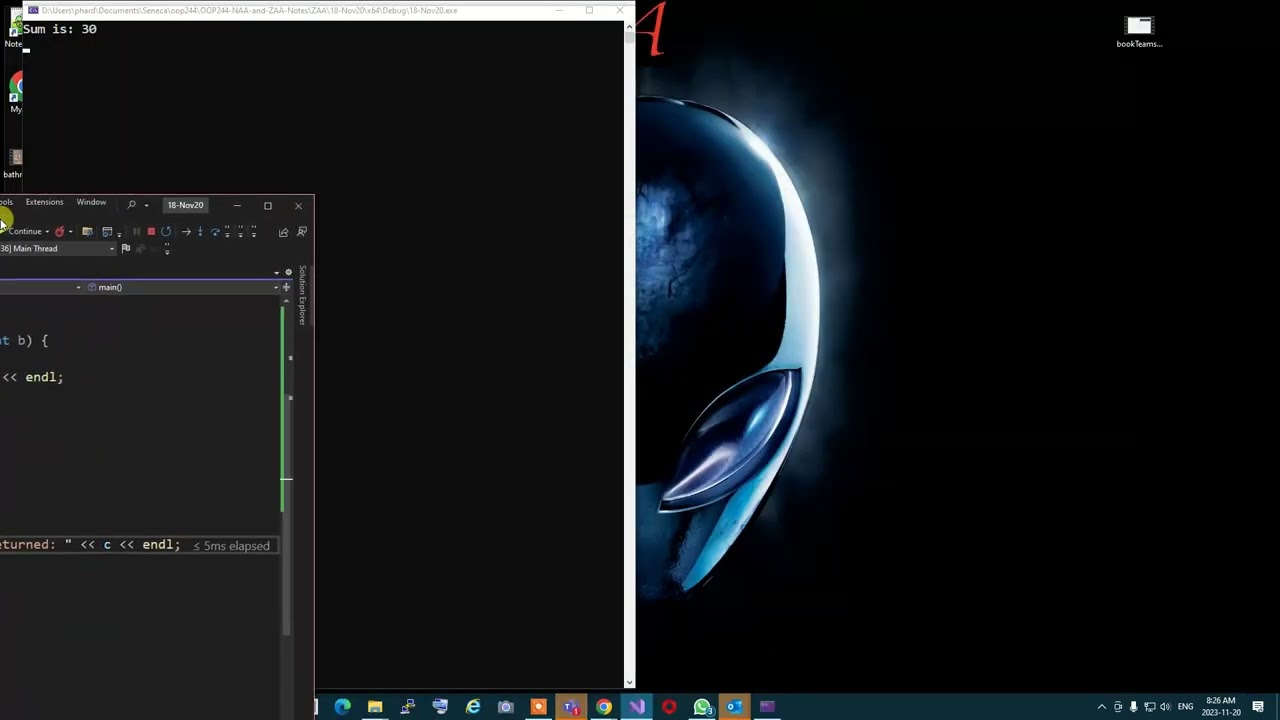Open the volume control in system tray

click(x=1166, y=707)
